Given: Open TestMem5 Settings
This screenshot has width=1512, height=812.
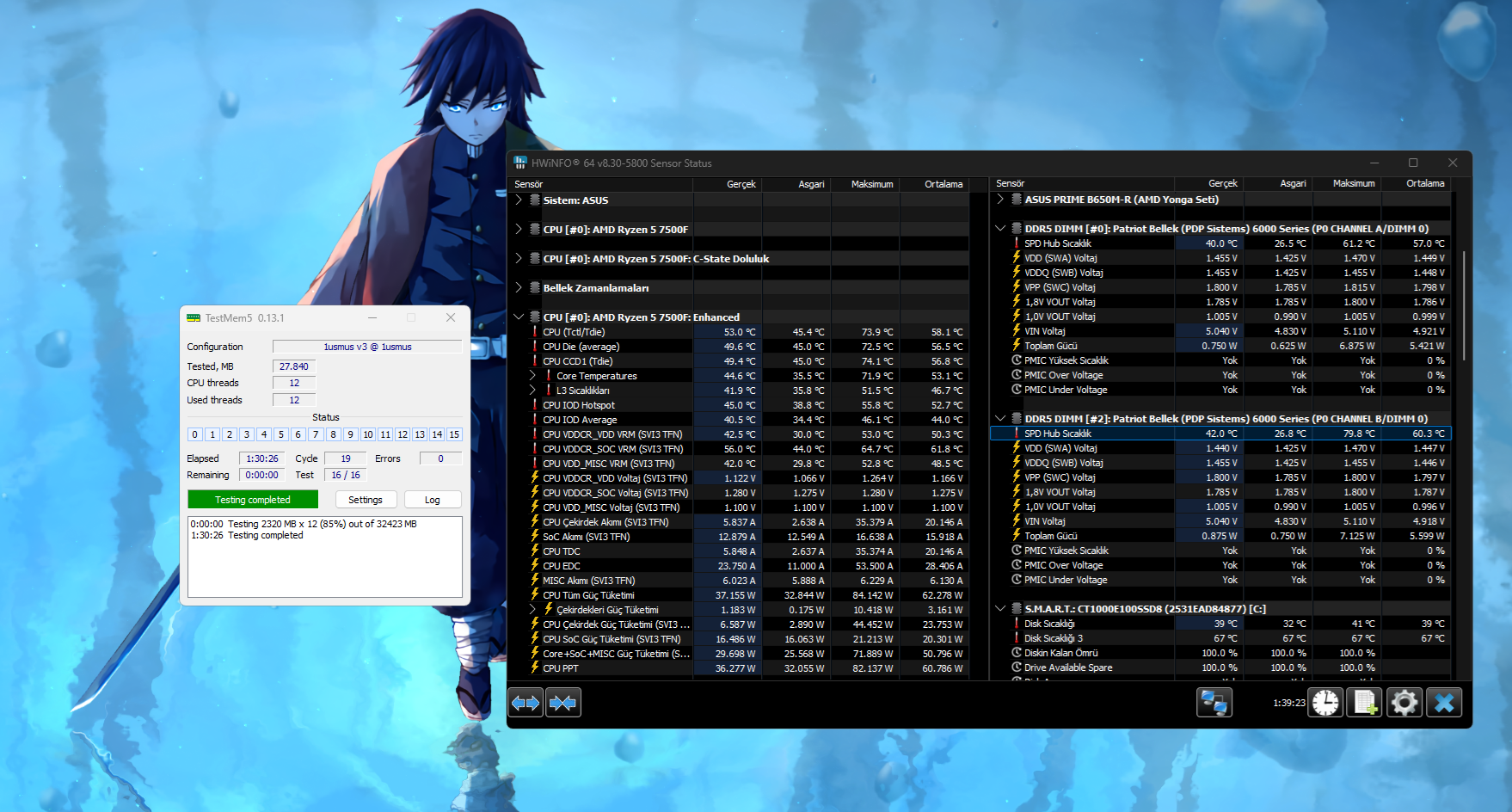Looking at the screenshot, I should click(x=366, y=500).
